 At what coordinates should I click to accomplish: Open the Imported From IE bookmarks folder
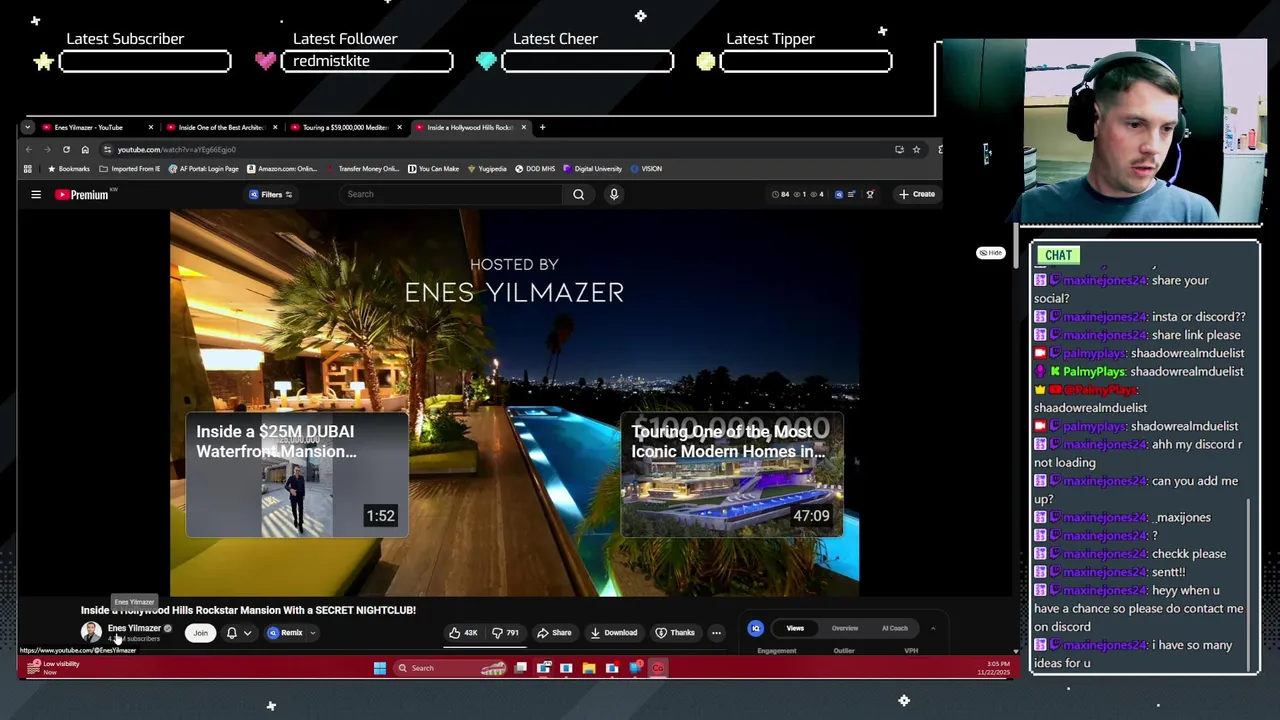click(130, 168)
